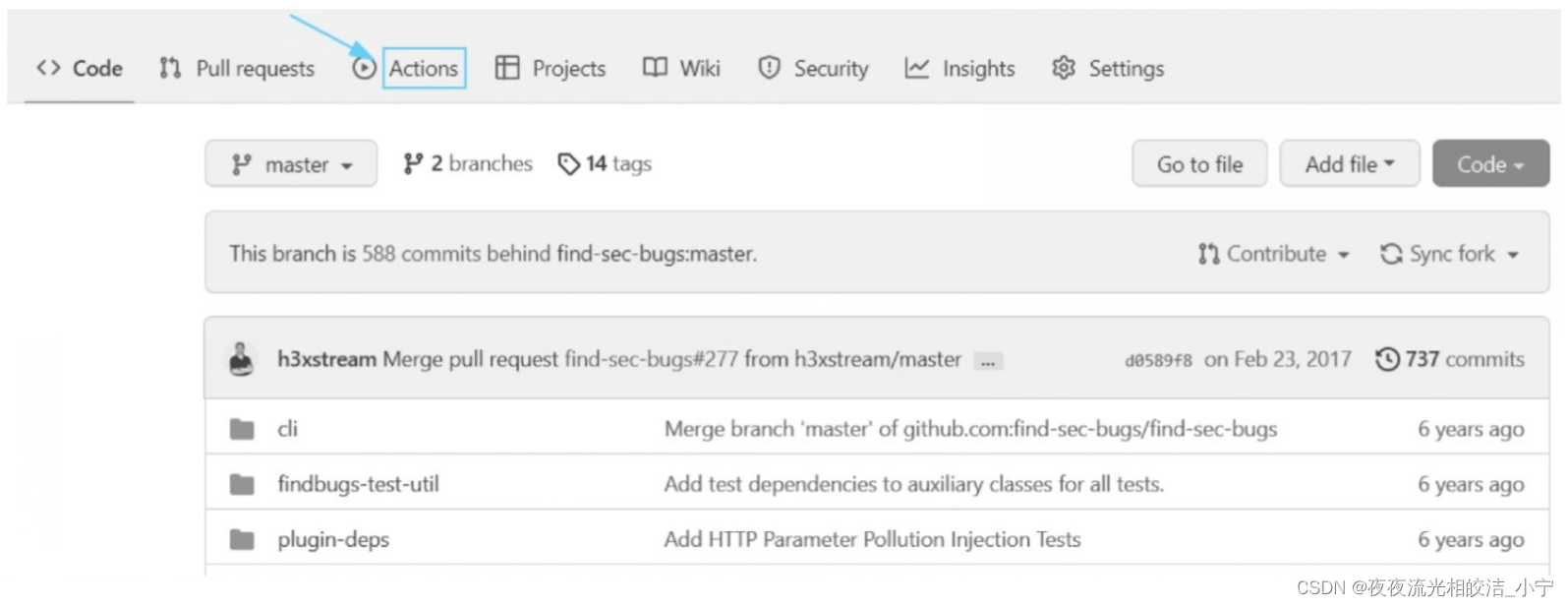The height and width of the screenshot is (607, 1568).
Task: Click "6 years ago" in findbugs-test-util row
Action: click(1471, 484)
